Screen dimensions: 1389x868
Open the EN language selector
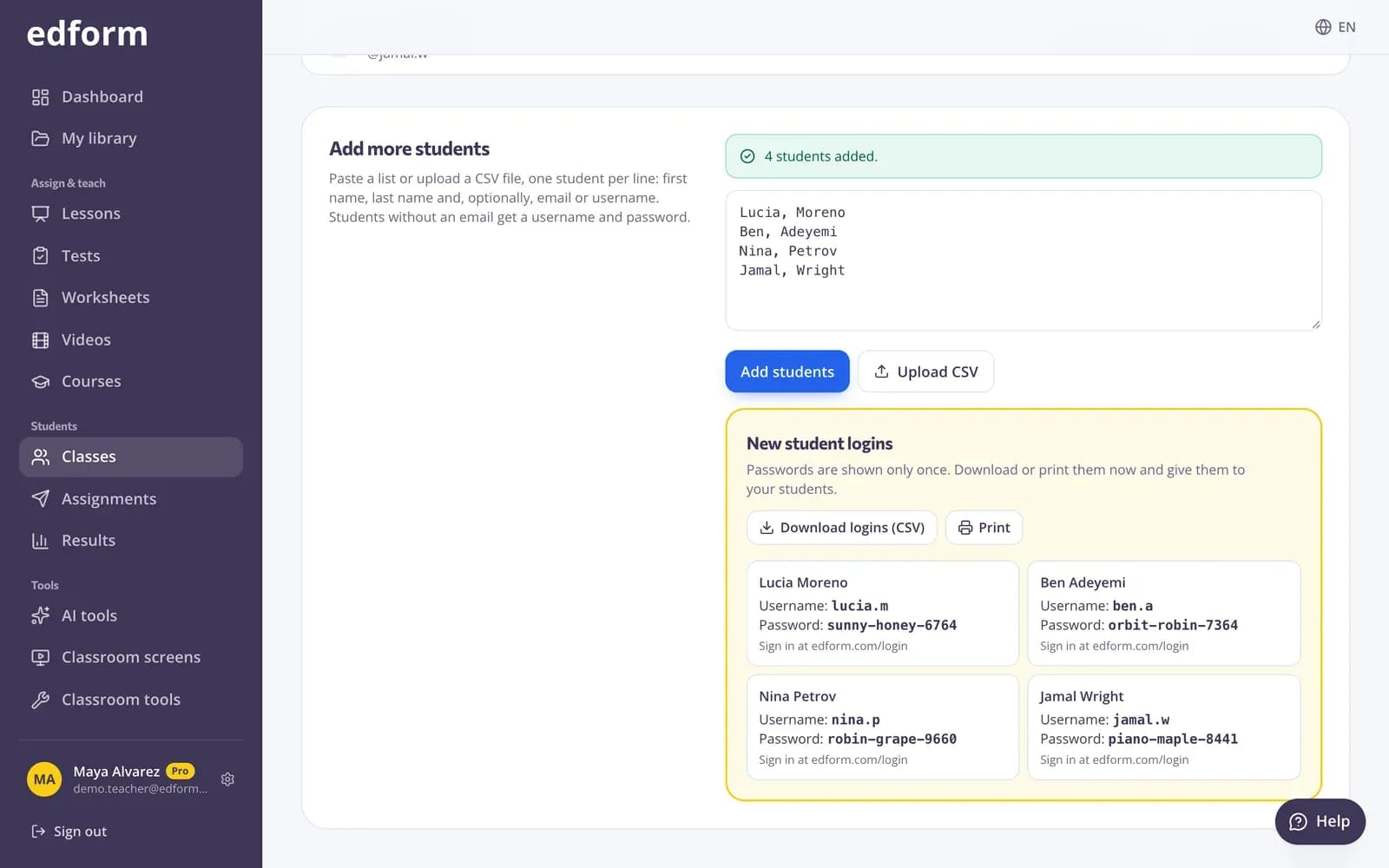click(x=1335, y=27)
